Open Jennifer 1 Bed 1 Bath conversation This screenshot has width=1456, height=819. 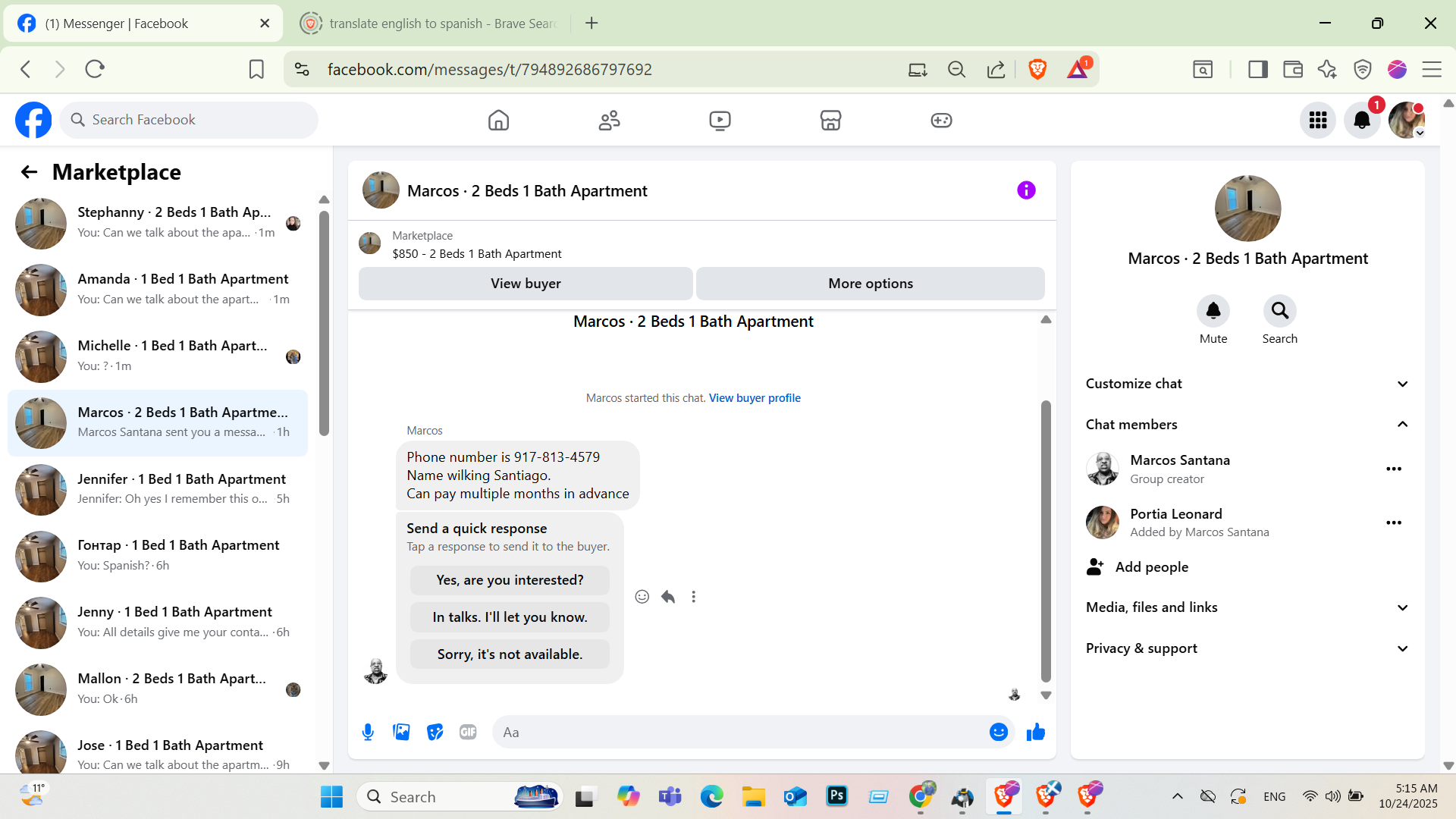point(158,489)
